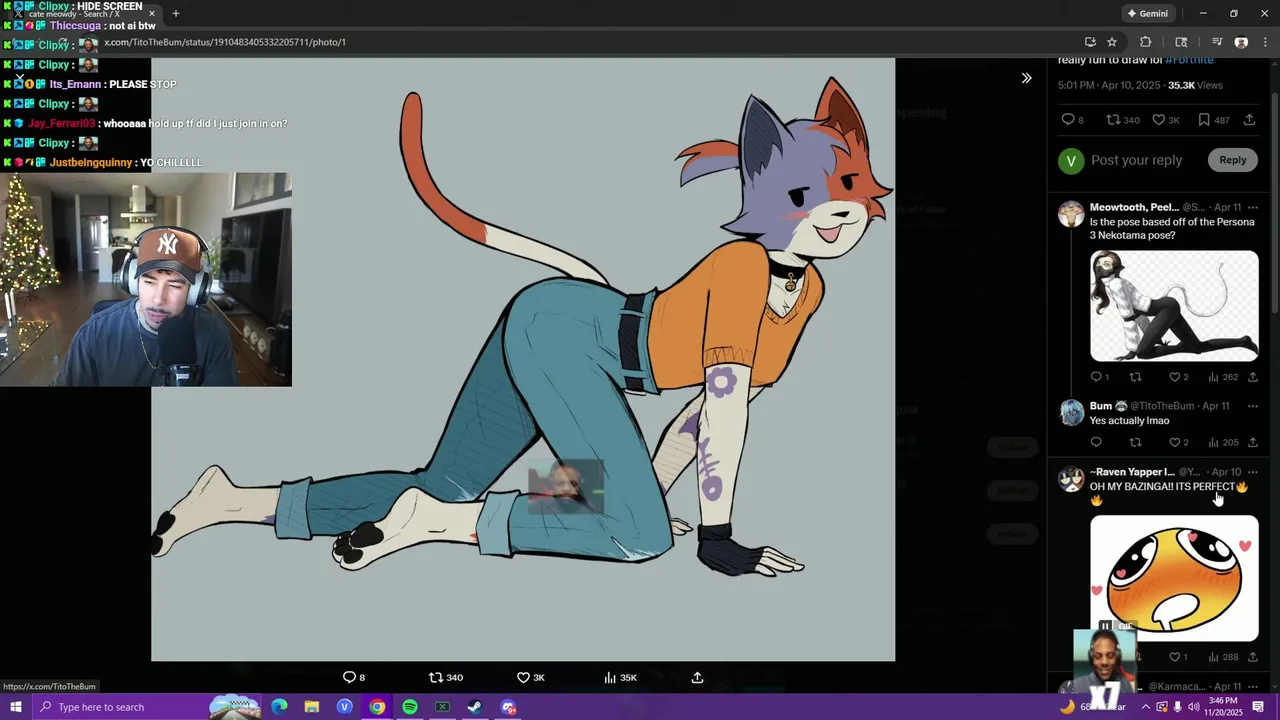Open more options on Raven Yapper's reply
The image size is (1280, 720).
point(1252,472)
